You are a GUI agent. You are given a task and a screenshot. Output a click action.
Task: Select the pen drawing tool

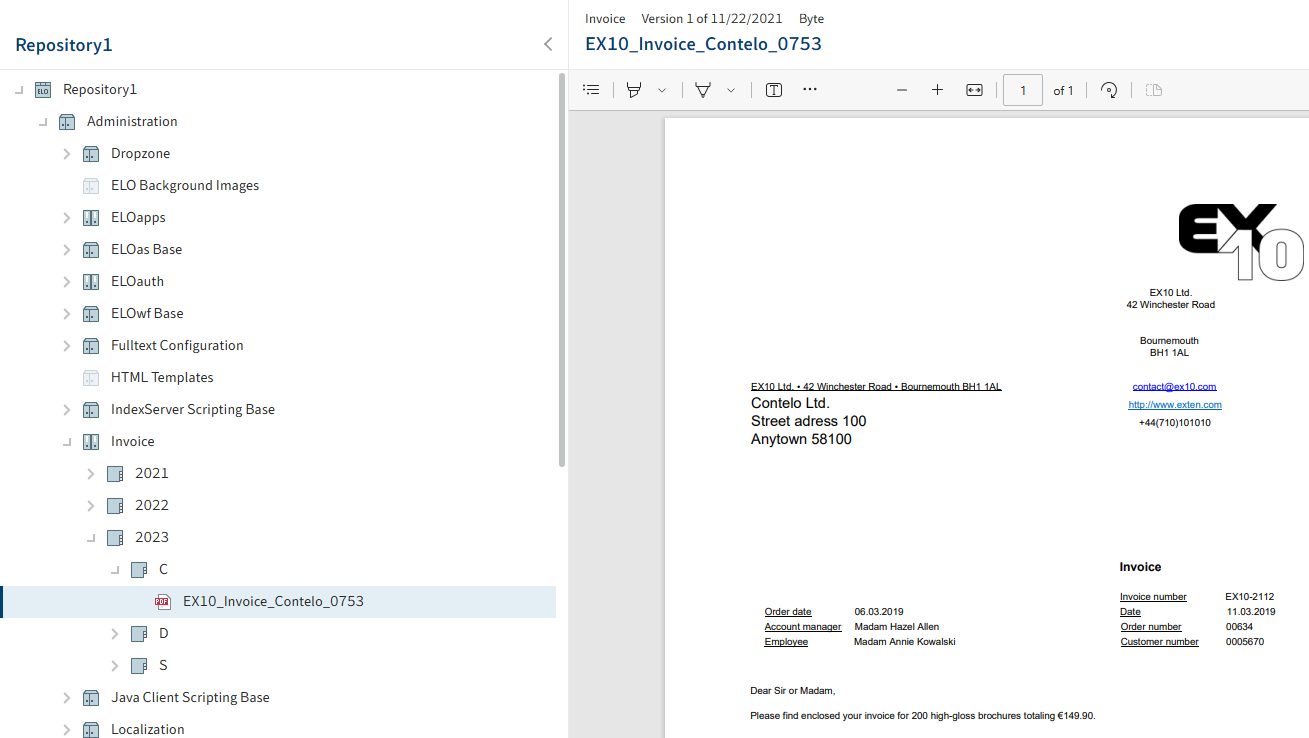point(703,90)
